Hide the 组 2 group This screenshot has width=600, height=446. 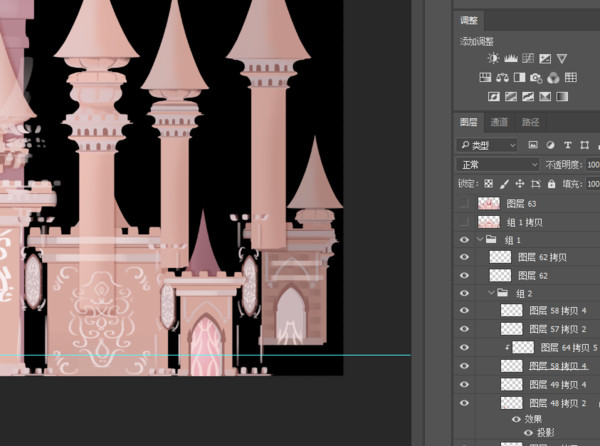tap(464, 293)
